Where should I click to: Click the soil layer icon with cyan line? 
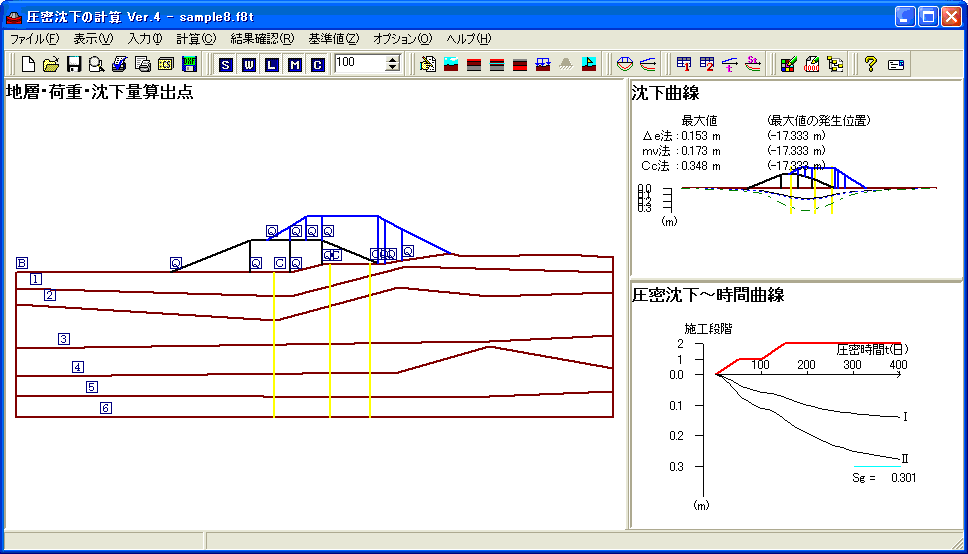point(497,64)
